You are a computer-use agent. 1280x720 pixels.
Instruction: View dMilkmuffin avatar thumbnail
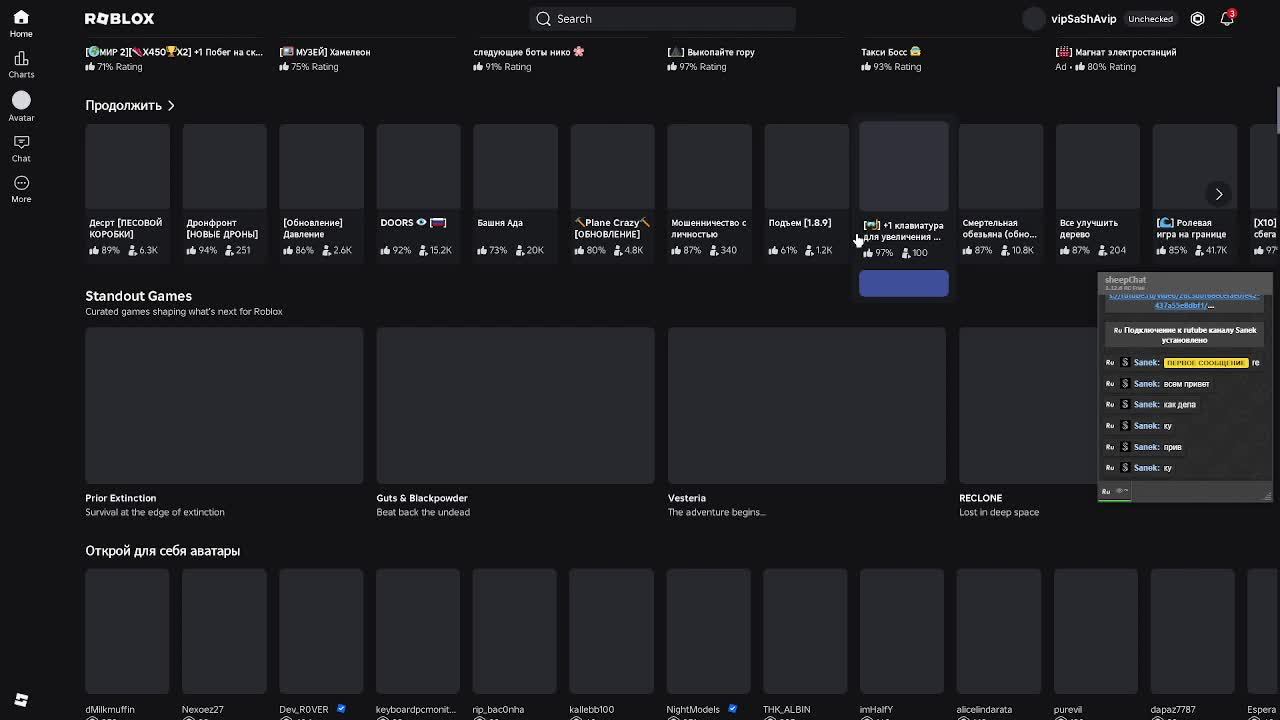pyautogui.click(x=127, y=631)
